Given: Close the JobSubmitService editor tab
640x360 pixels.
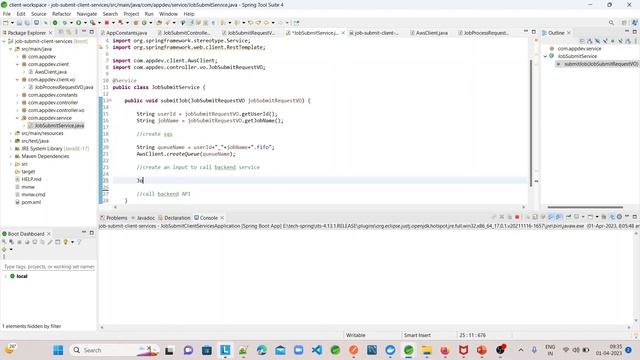Looking at the screenshot, I should 343,33.
